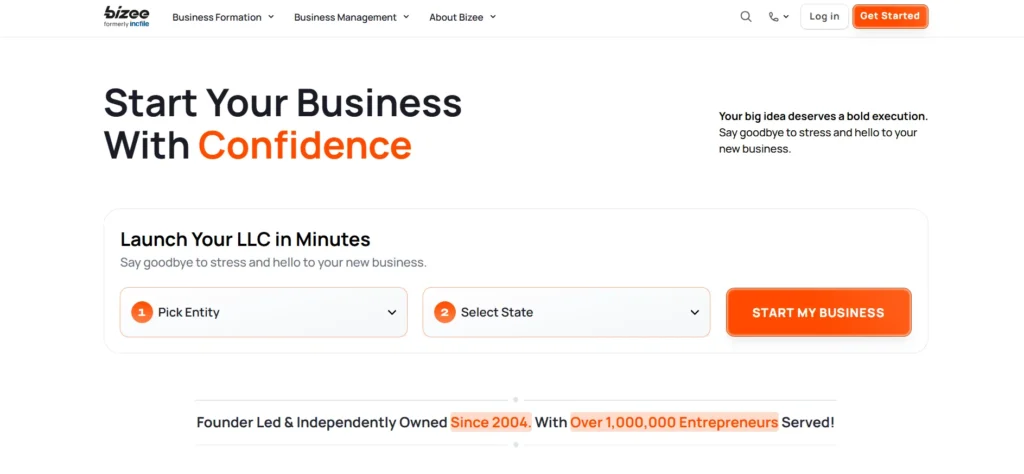1024x474 pixels.
Task: Expand the chevron beside the phone icon
Action: pos(786,17)
